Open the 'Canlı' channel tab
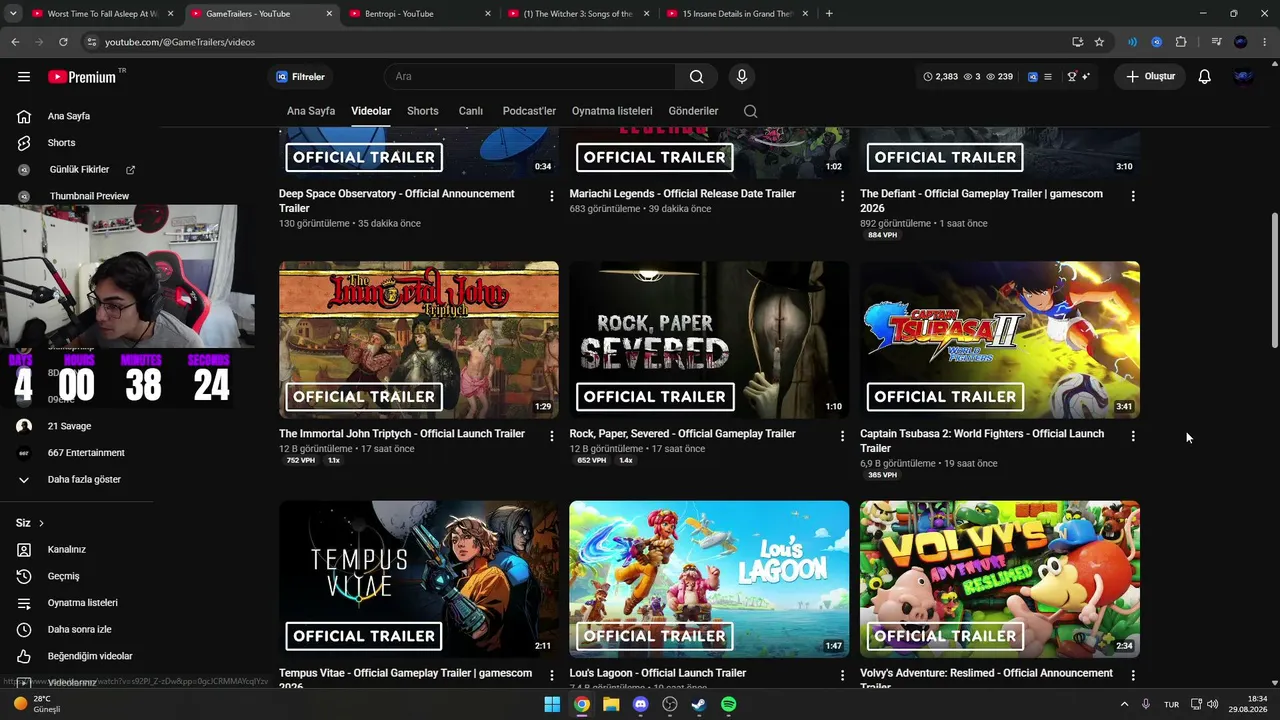Screen dimensions: 1280x720 coord(471,111)
